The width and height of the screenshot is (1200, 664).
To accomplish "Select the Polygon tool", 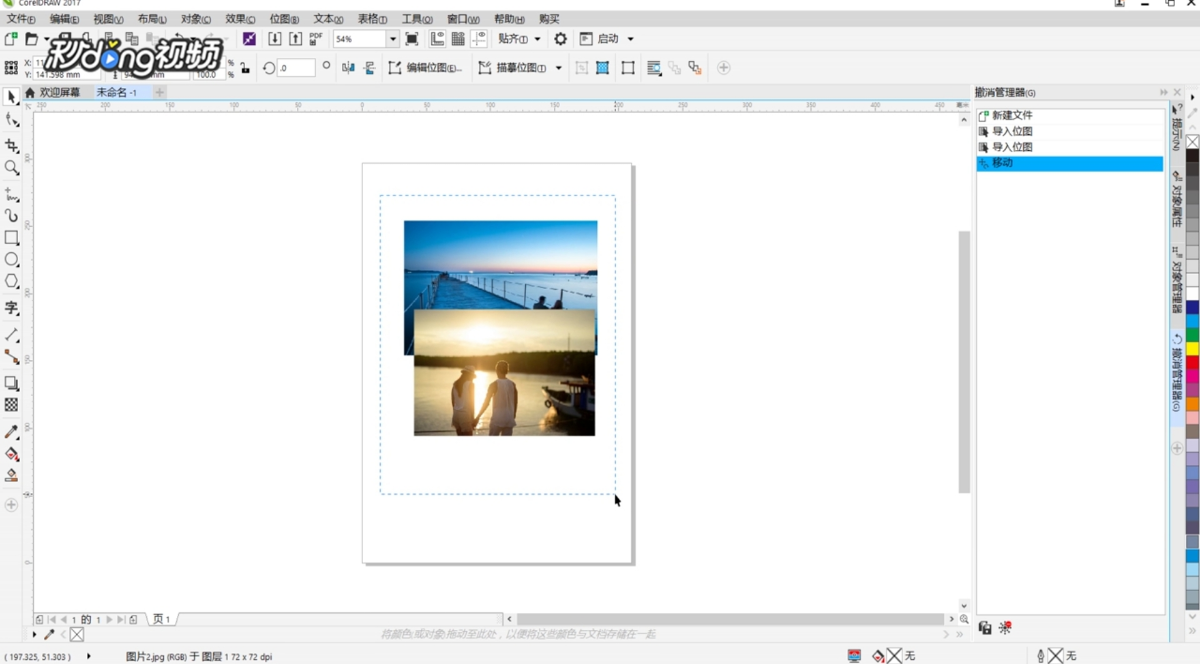I will pyautogui.click(x=11, y=283).
